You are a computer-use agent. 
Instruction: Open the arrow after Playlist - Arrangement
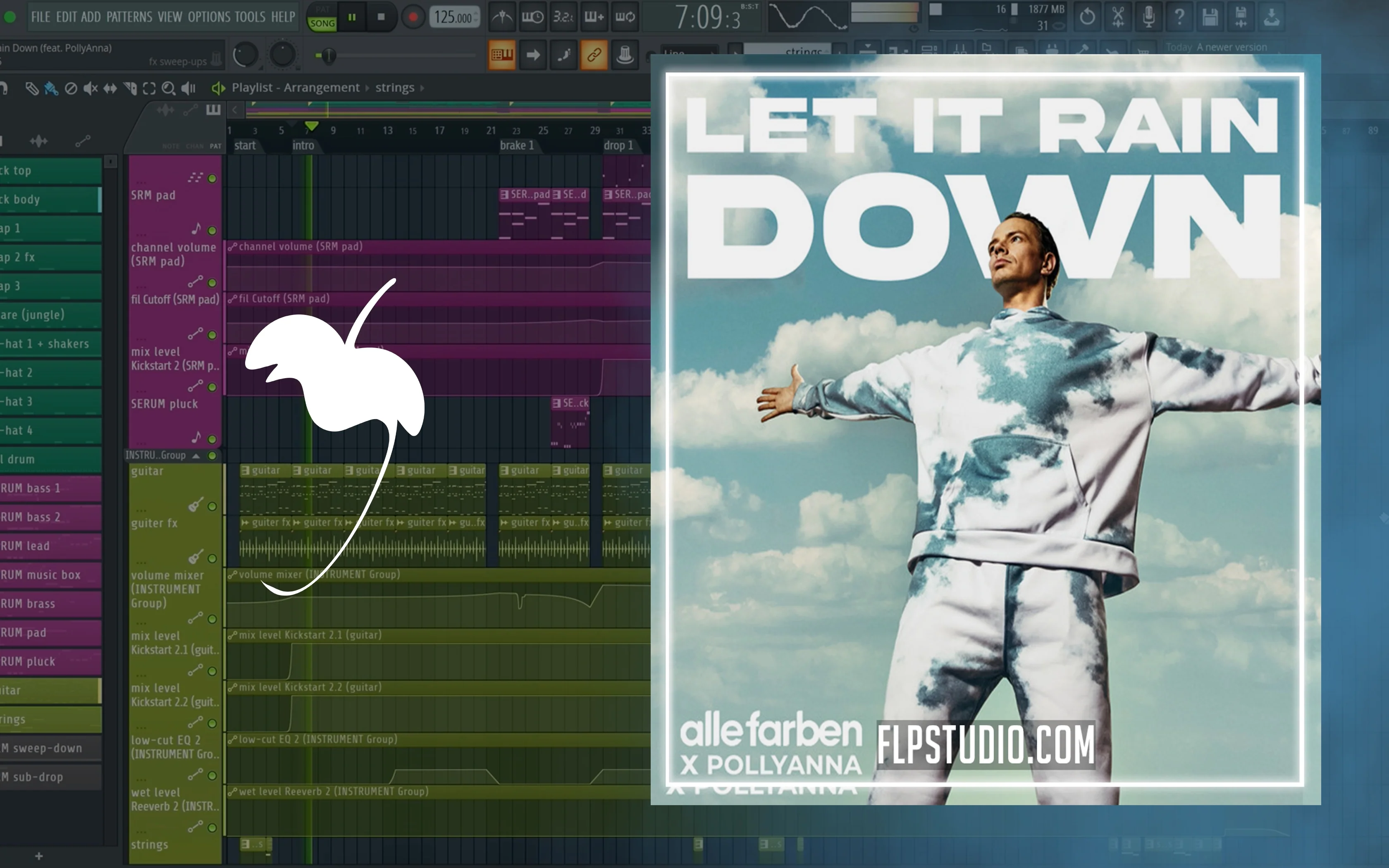(x=368, y=88)
